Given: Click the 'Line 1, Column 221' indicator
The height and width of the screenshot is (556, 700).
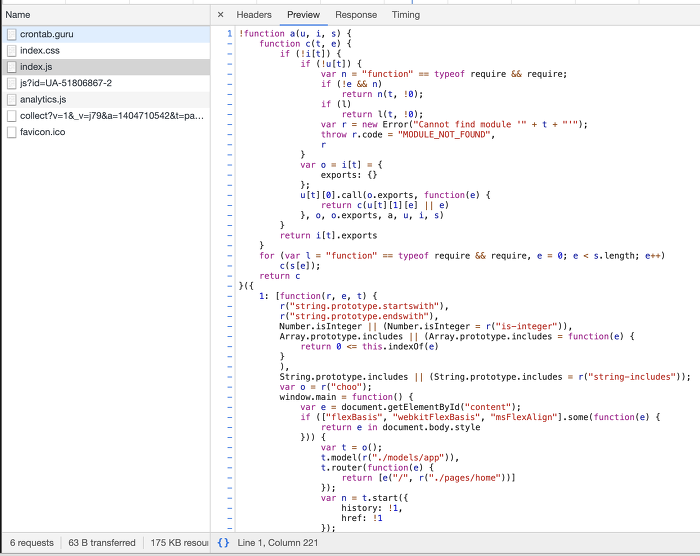Looking at the screenshot, I should point(278,543).
